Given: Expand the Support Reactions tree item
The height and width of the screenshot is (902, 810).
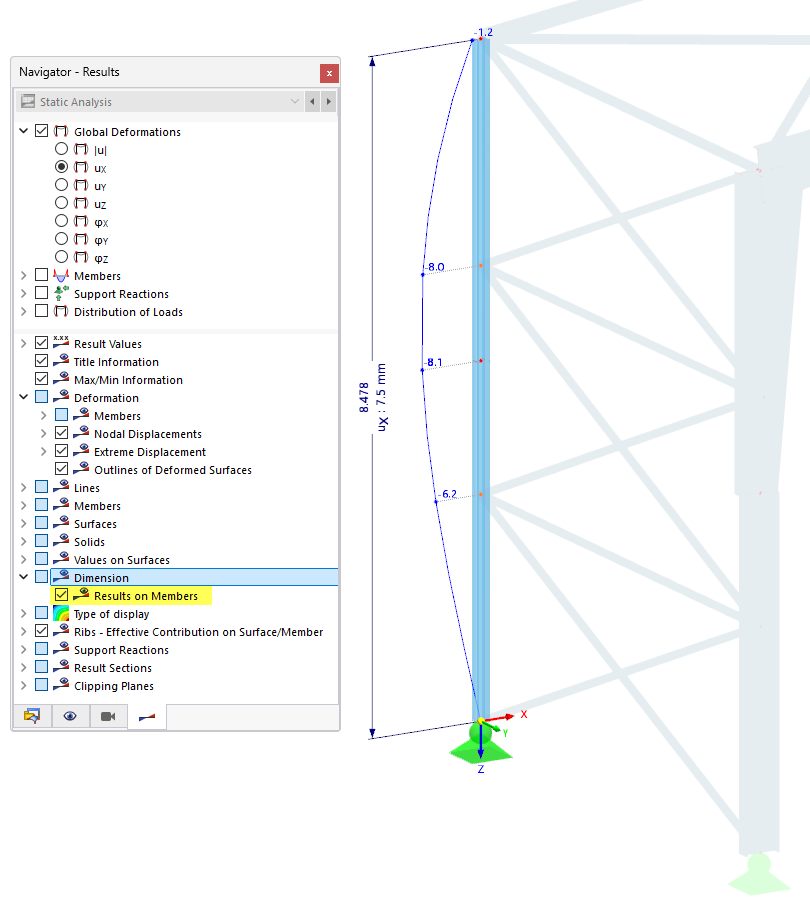Looking at the screenshot, I should tap(23, 293).
